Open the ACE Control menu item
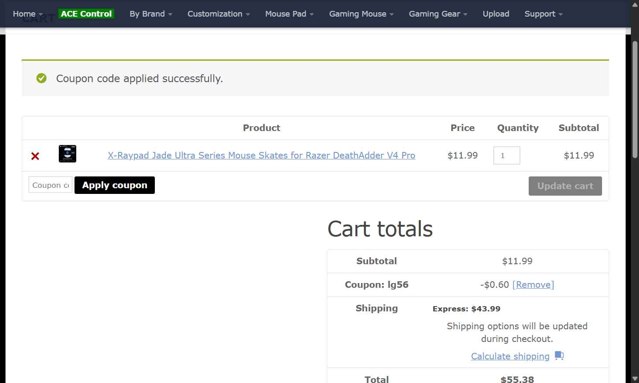This screenshot has width=639, height=383. [x=86, y=14]
